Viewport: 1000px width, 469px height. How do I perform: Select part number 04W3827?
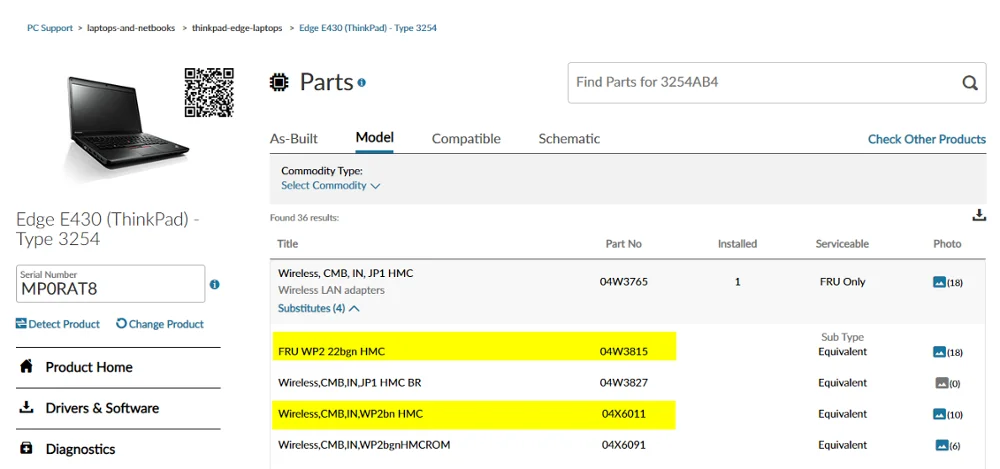pos(624,383)
